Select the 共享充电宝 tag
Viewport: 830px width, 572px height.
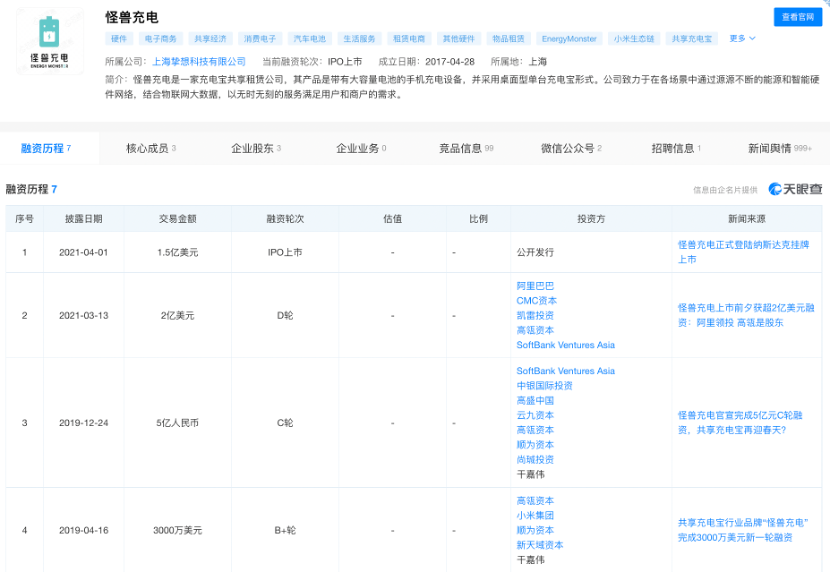[692, 39]
